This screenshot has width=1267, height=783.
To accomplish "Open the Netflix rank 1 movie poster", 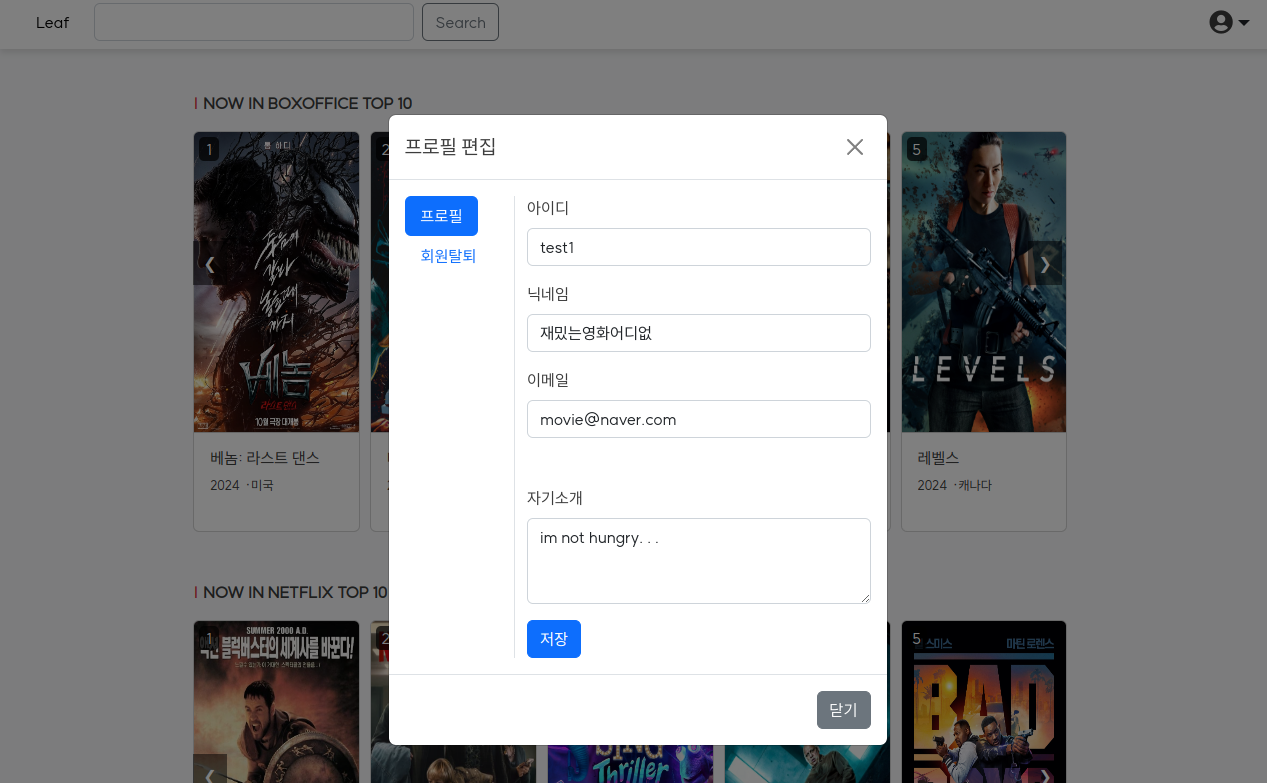I will 276,702.
